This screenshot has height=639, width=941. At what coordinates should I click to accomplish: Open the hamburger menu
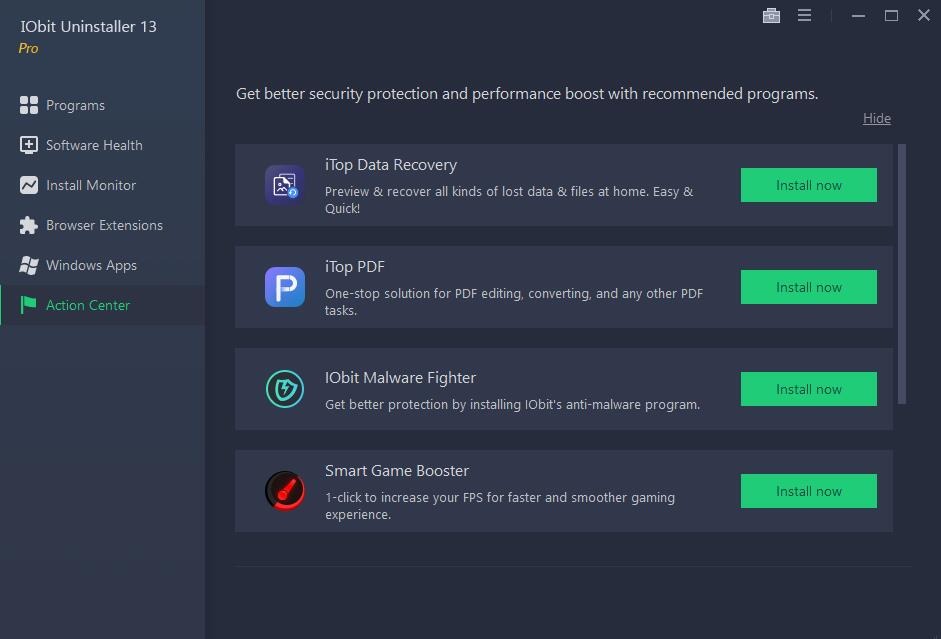coord(805,15)
